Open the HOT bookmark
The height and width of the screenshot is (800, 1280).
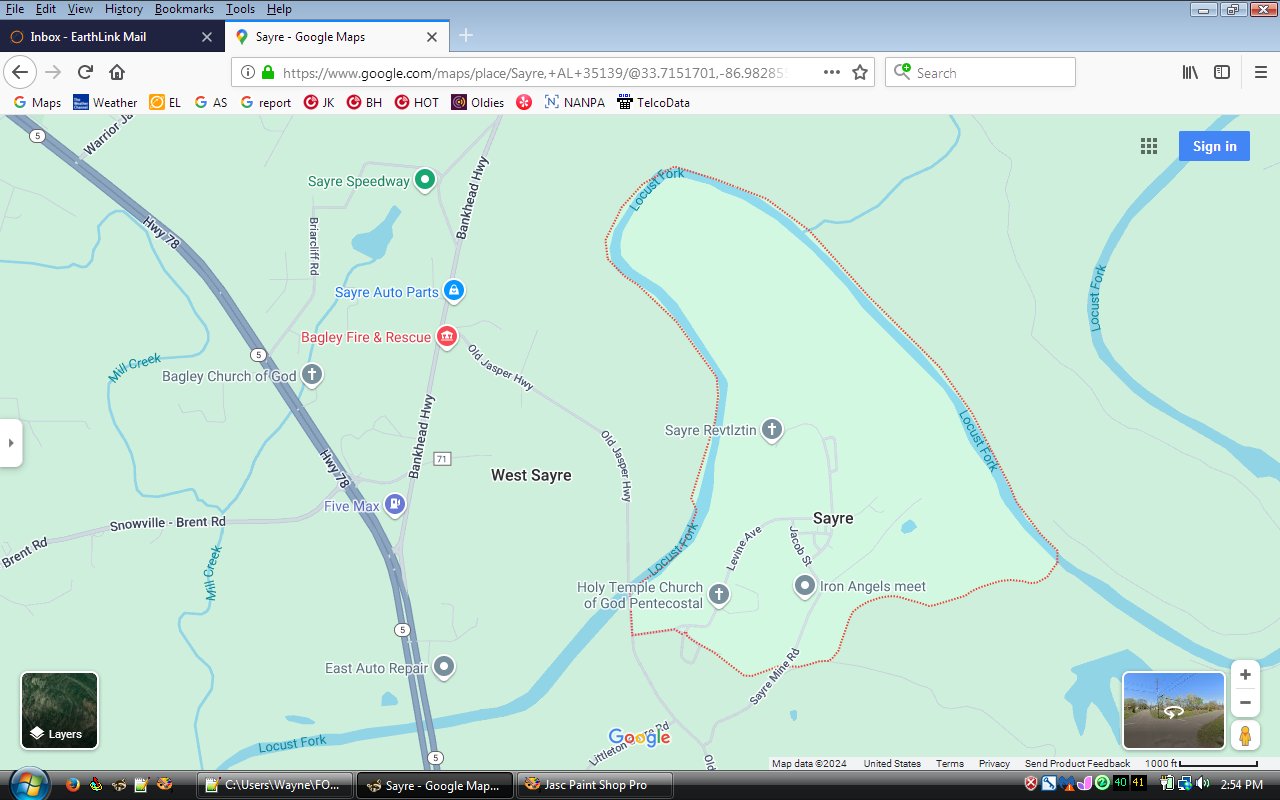pos(417,102)
